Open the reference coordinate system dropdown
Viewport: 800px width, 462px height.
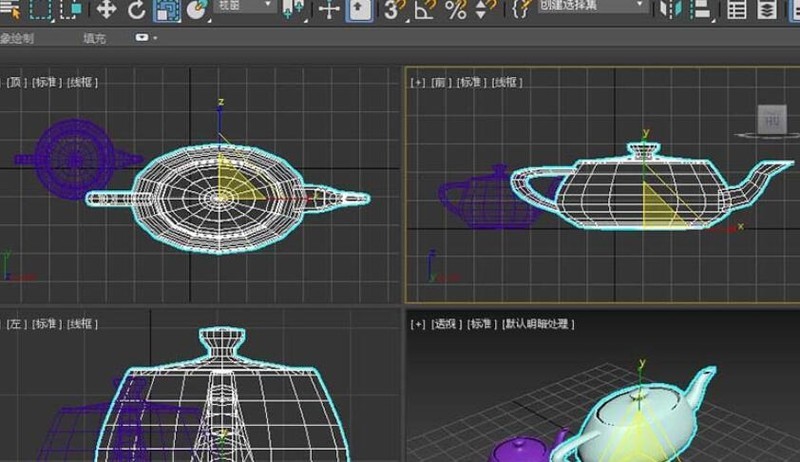tap(245, 6)
